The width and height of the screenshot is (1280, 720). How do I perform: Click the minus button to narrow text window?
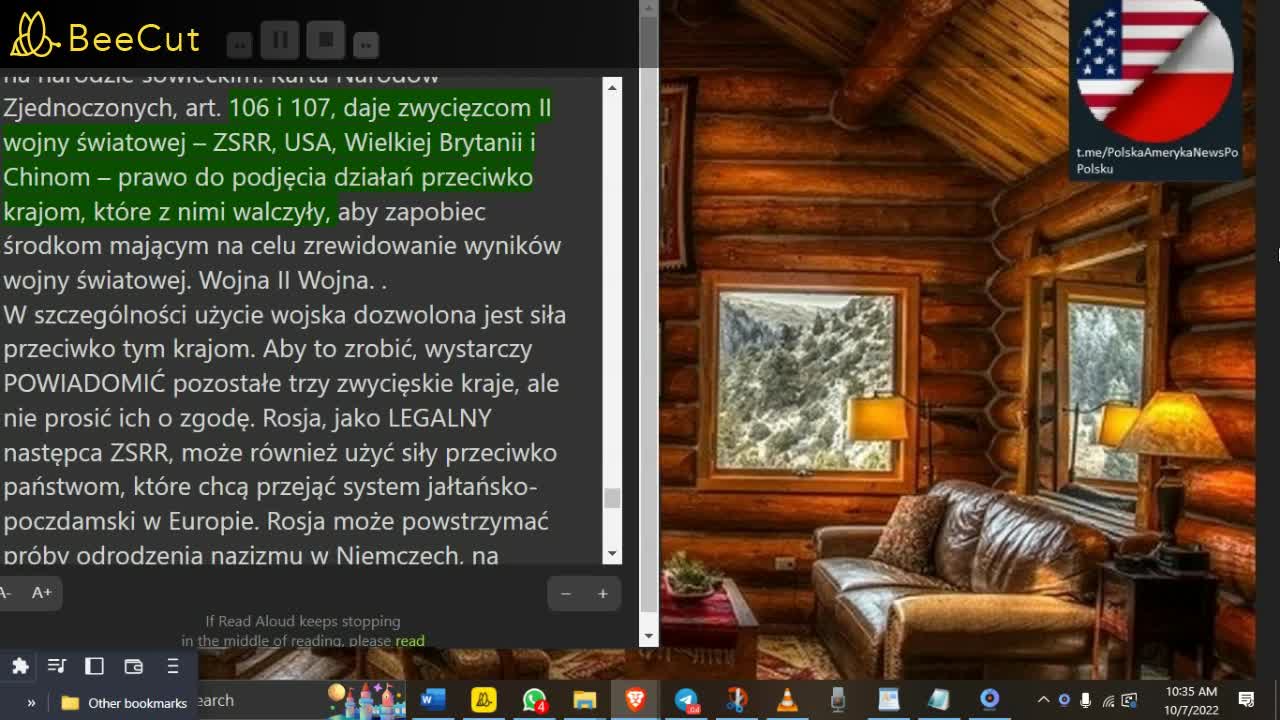(566, 594)
